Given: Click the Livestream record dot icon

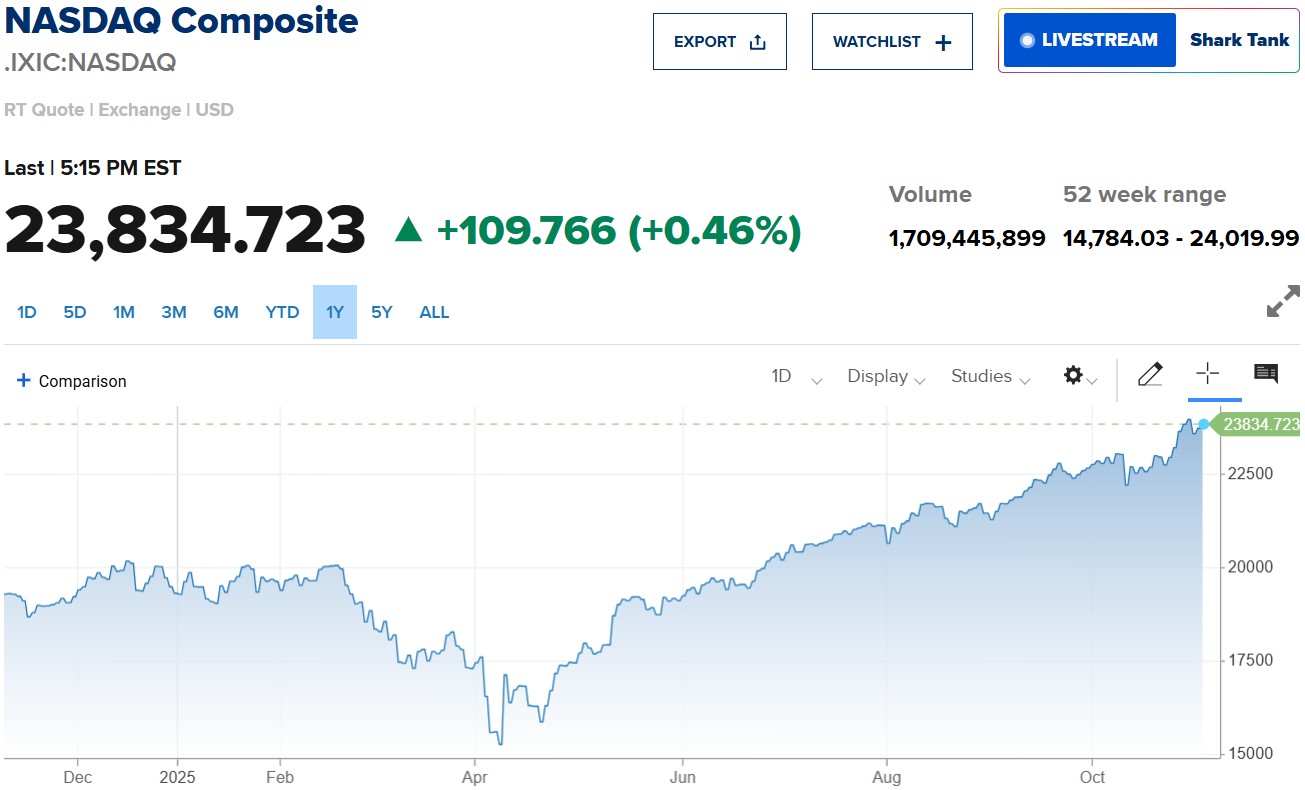Looking at the screenshot, I should (x=1027, y=41).
